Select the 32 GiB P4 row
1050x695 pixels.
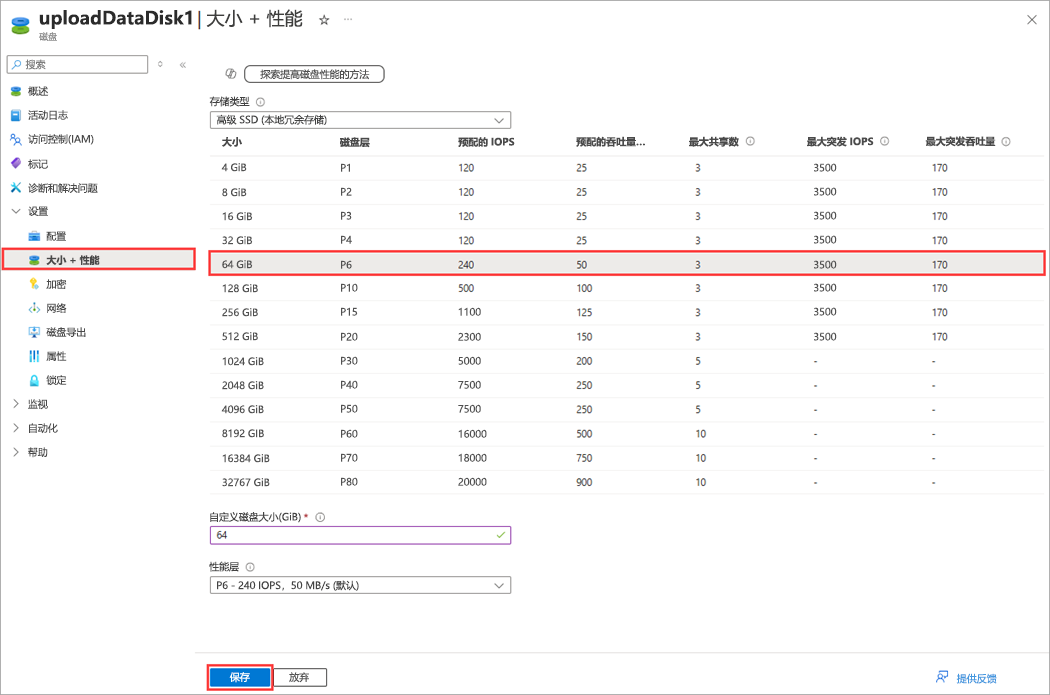(627, 240)
